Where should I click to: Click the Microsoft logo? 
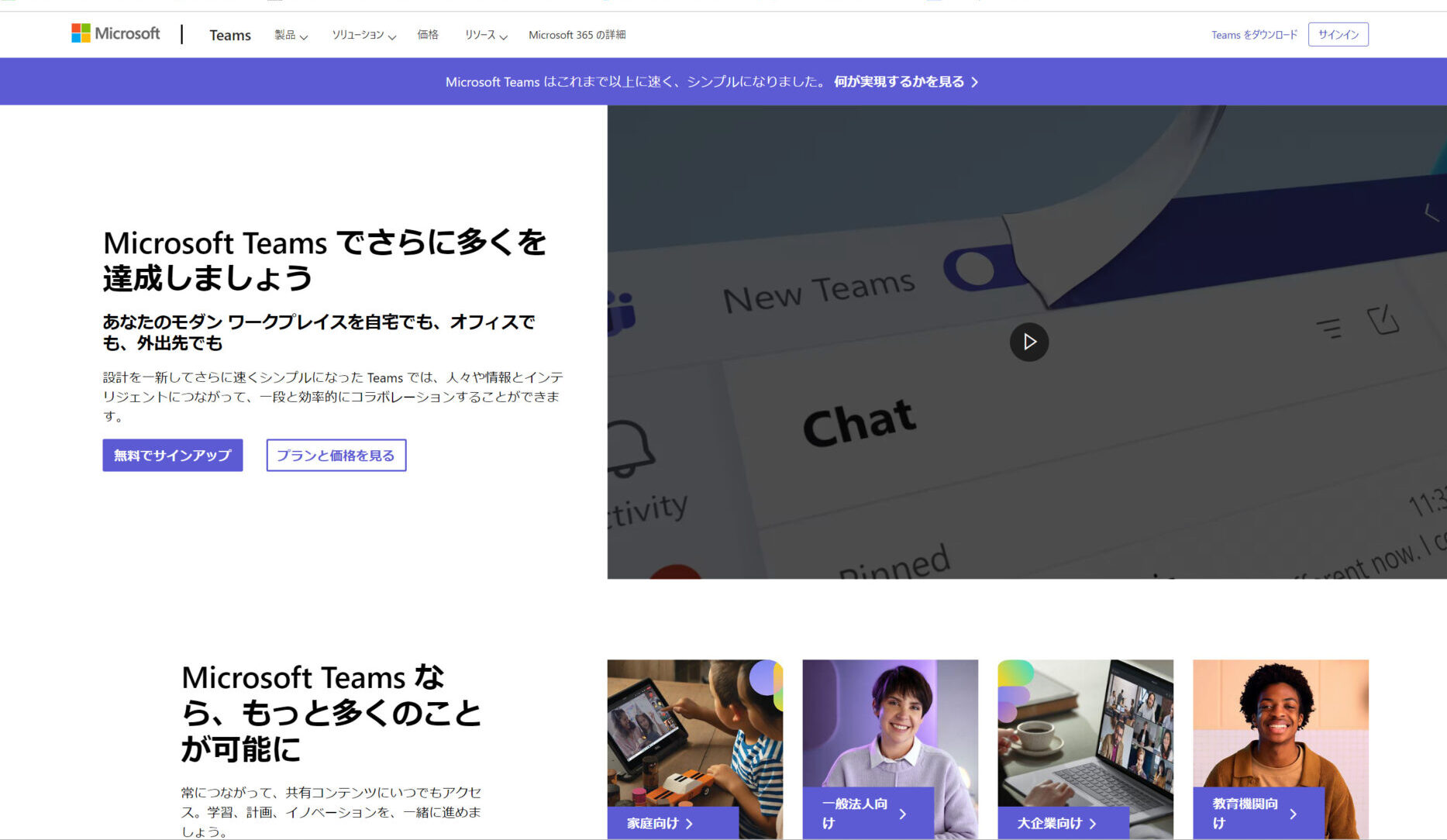pyautogui.click(x=115, y=33)
